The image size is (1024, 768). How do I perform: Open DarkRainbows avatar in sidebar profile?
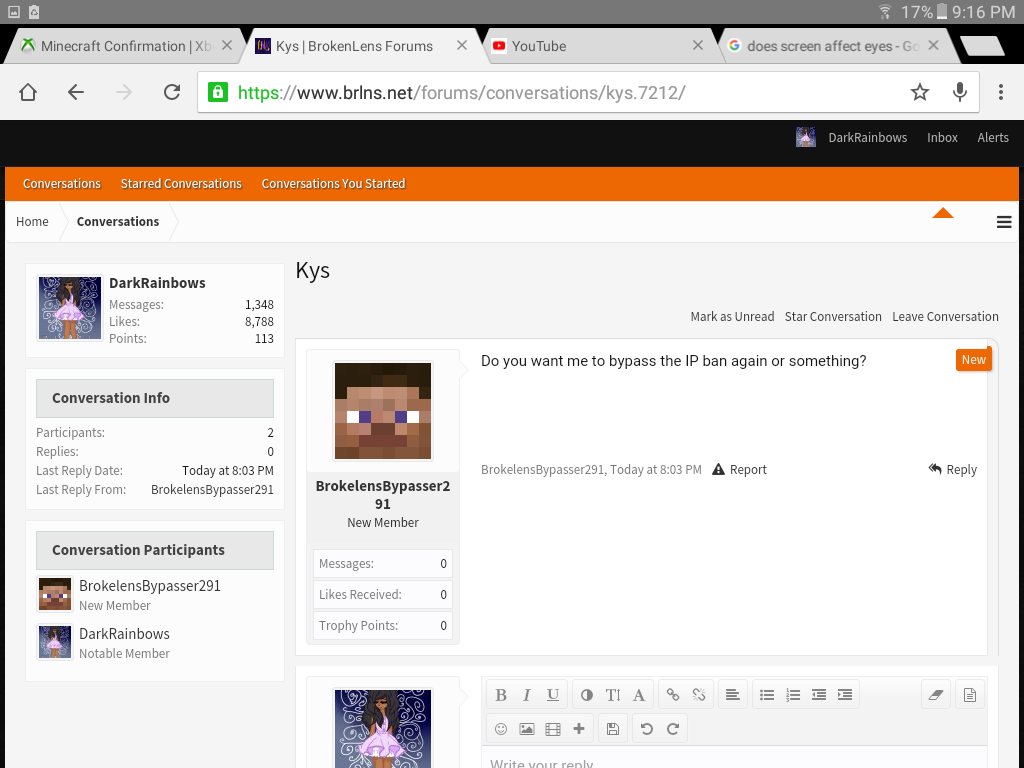click(70, 308)
